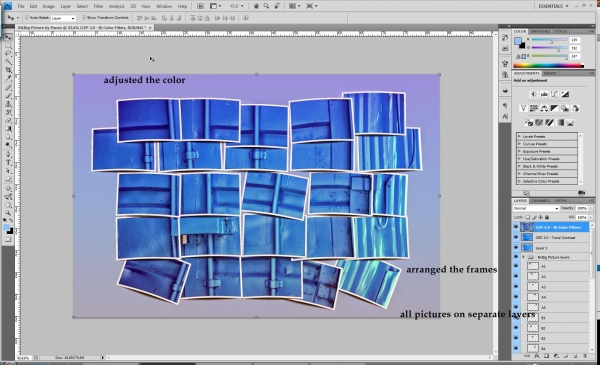600x365 pixels.
Task: Hide the CEP 3.0 Tonal Contrast layer
Action: [x=516, y=238]
